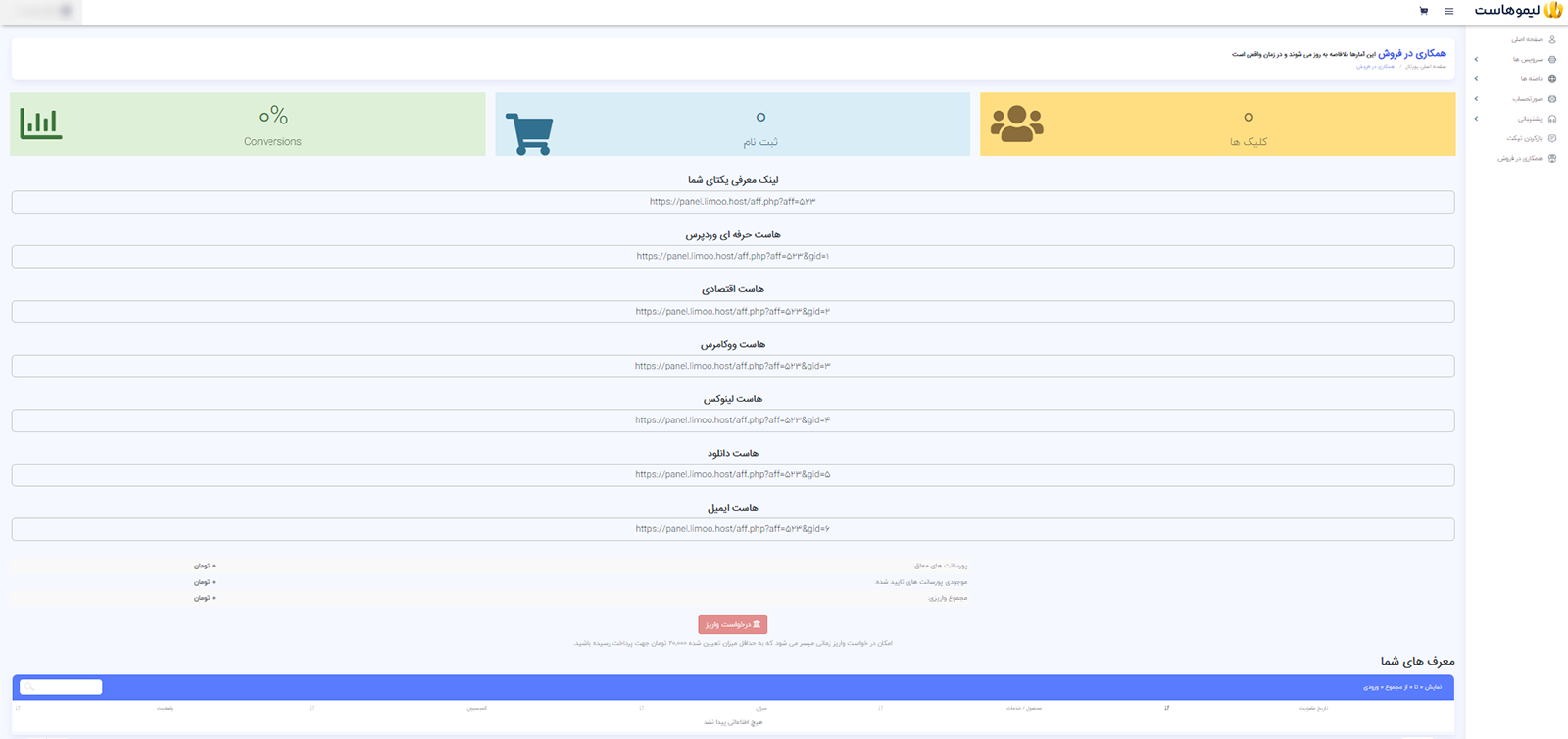Viewport: 1568px width, 739px height.
Task: Sort by وضعیت column header
Action: pos(165,707)
